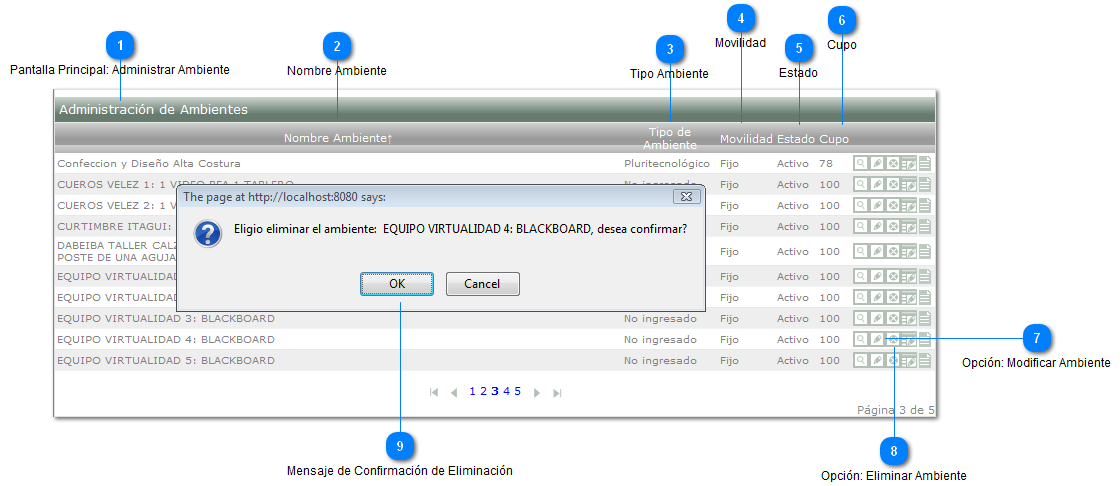Open document icon for CURTIMBRE ITAGUI

pos(924,227)
